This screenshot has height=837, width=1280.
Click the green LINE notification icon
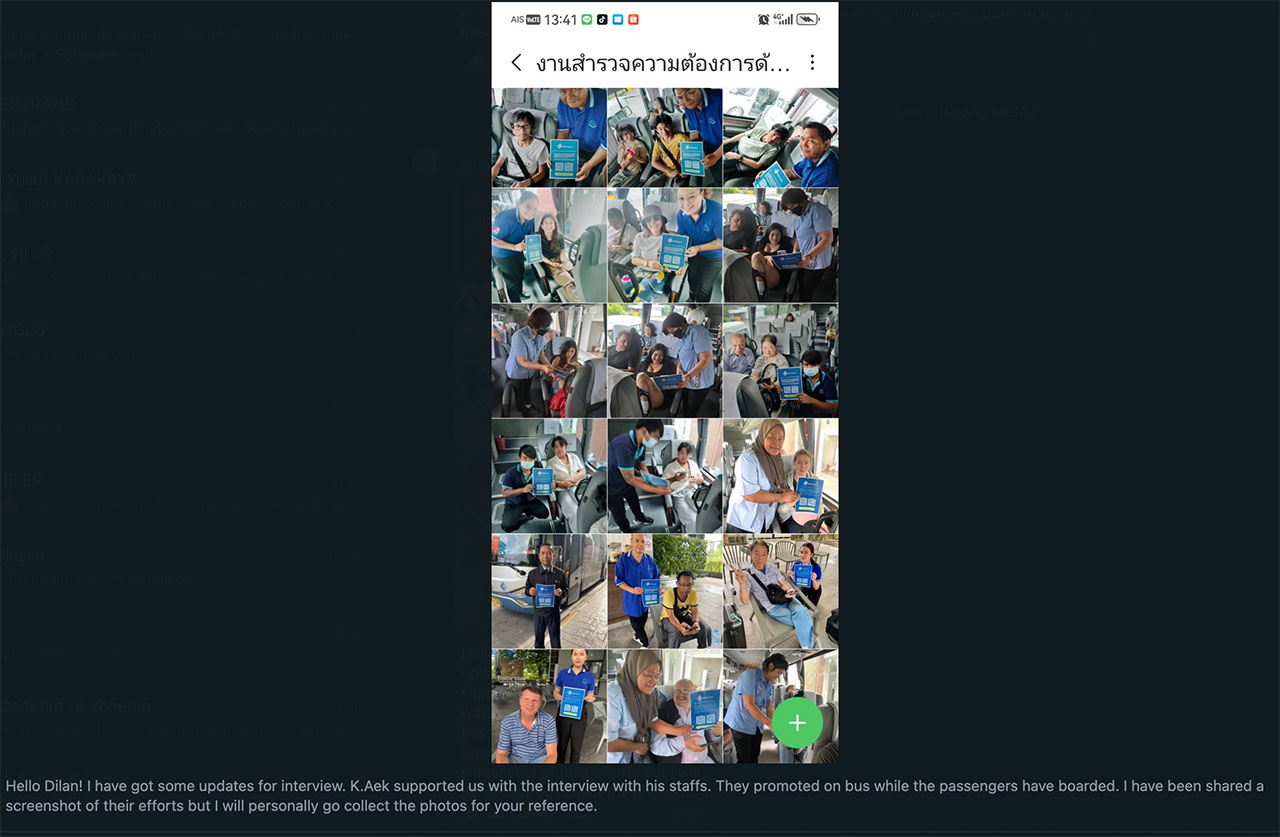(587, 19)
